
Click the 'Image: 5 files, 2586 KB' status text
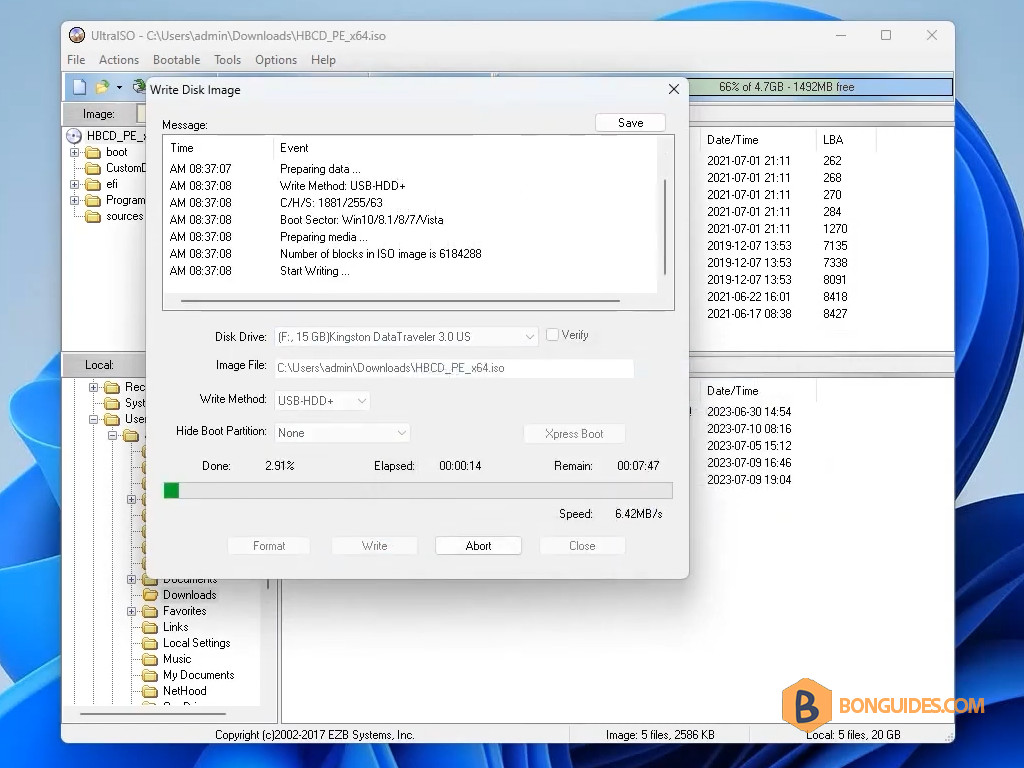[660, 735]
